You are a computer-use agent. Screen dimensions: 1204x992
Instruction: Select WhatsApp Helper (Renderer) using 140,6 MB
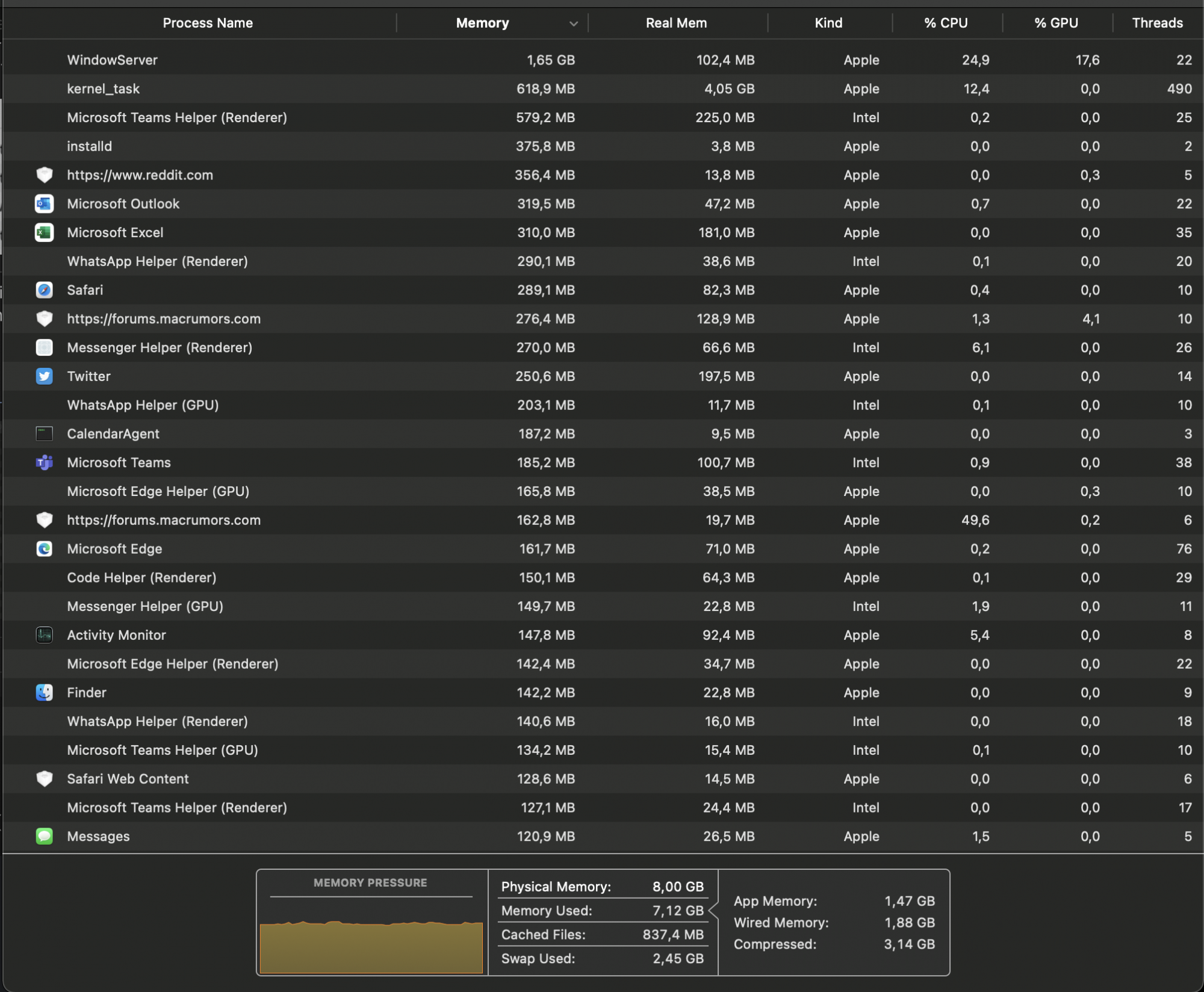603,722
